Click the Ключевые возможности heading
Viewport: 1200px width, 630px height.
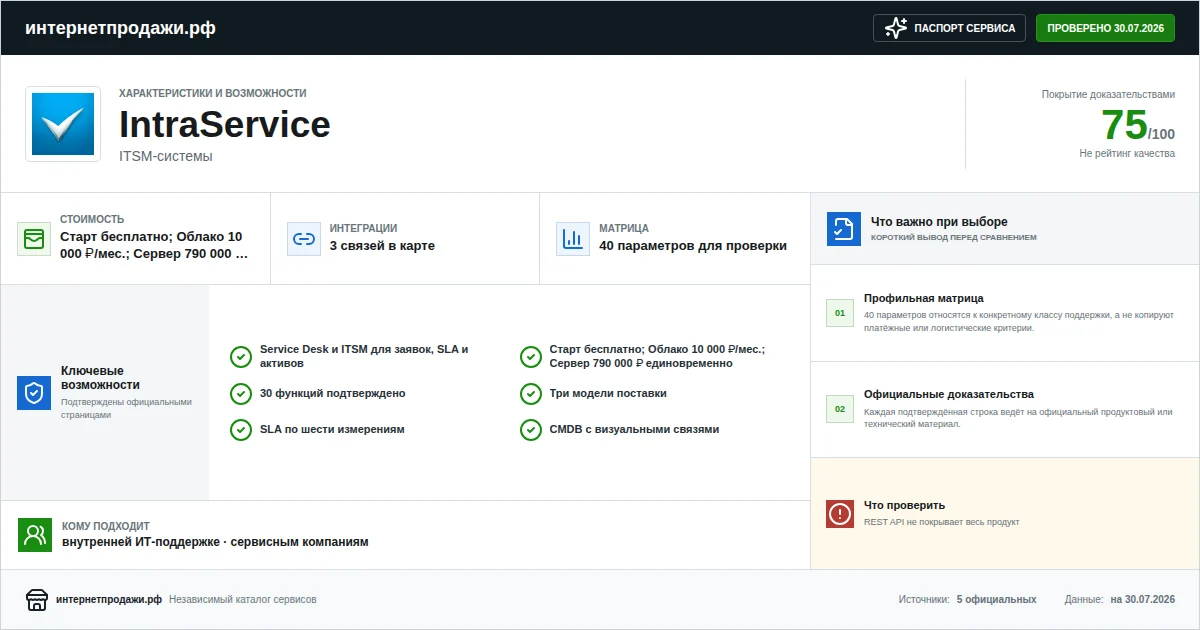point(100,377)
